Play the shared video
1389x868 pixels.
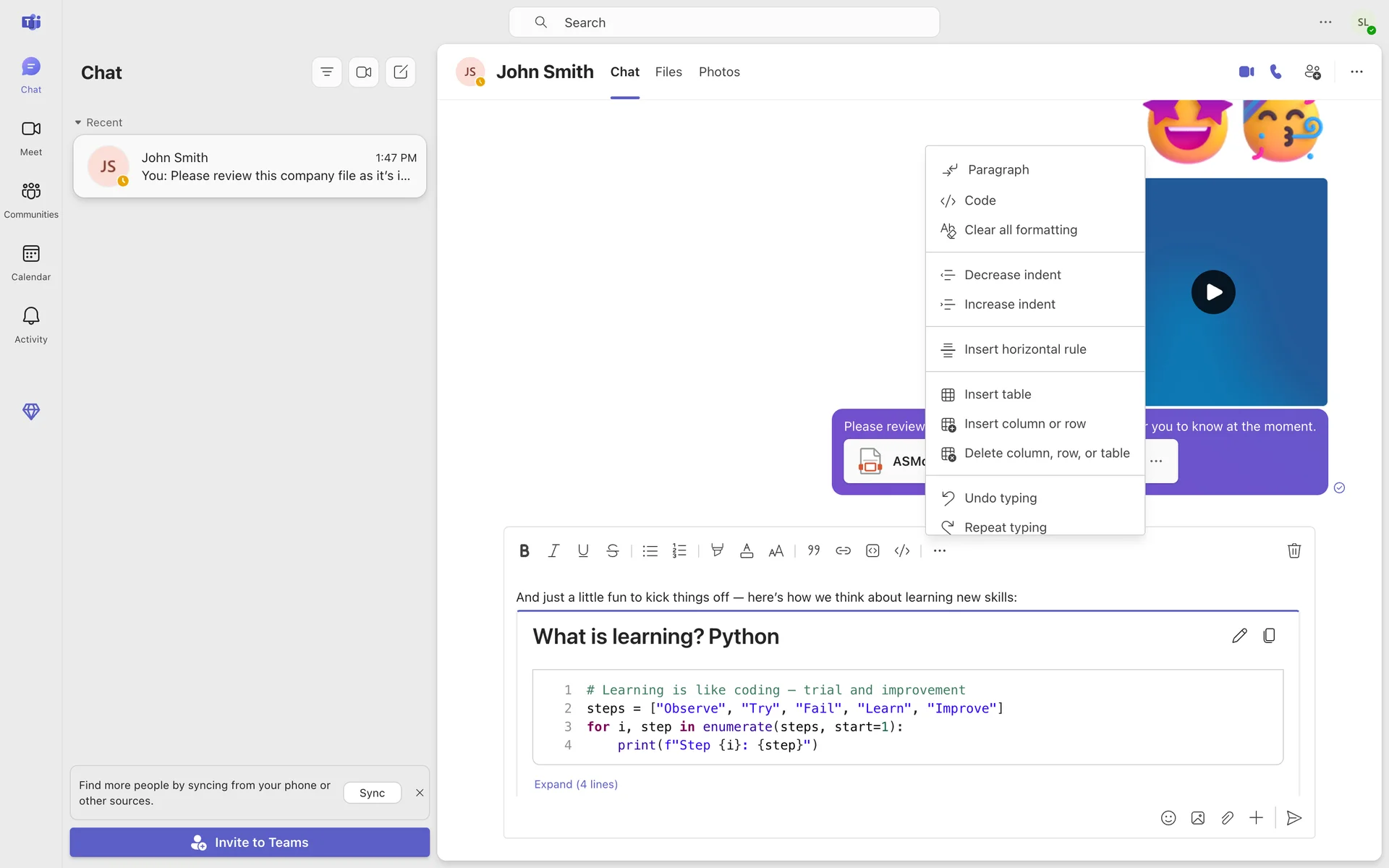coord(1213,292)
